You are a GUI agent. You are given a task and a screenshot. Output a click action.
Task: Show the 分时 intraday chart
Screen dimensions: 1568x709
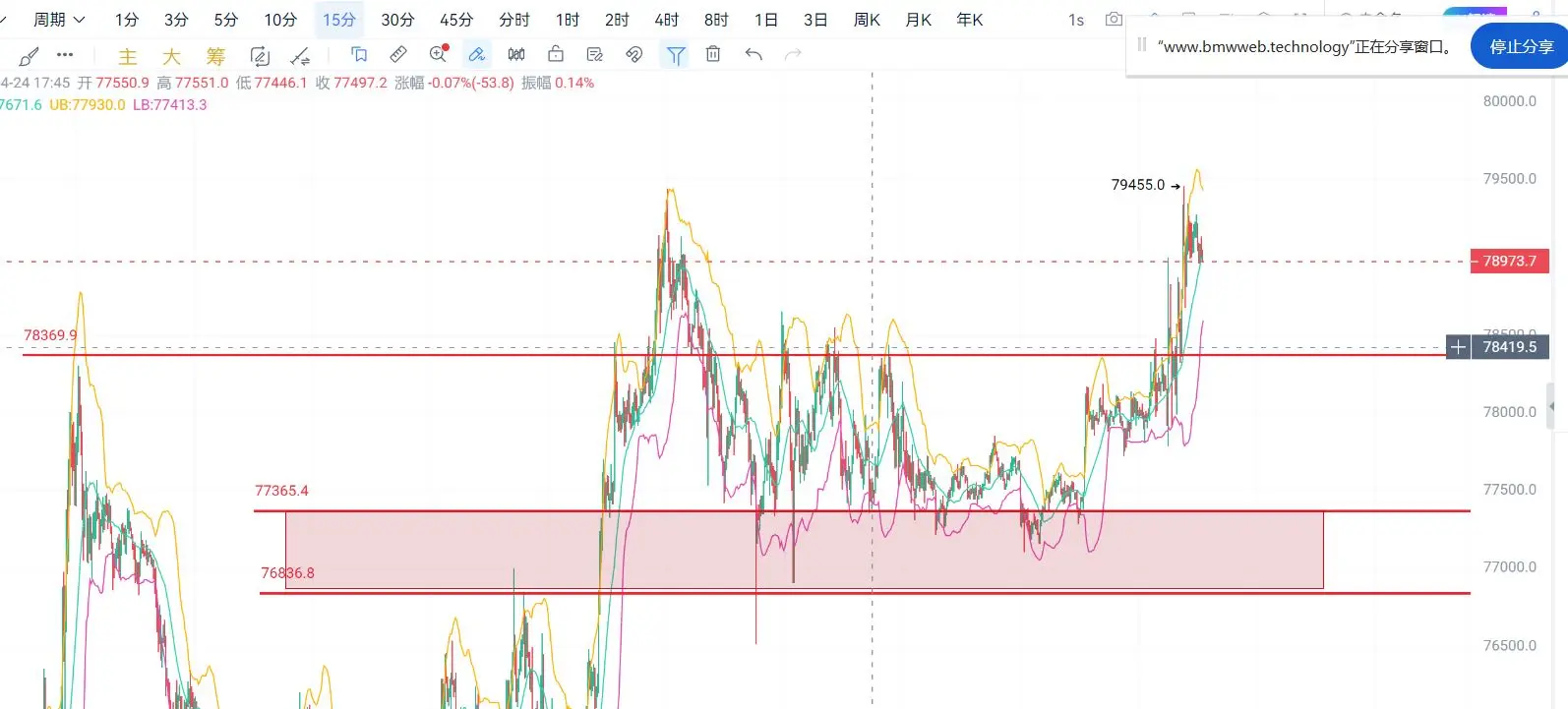coord(514,20)
